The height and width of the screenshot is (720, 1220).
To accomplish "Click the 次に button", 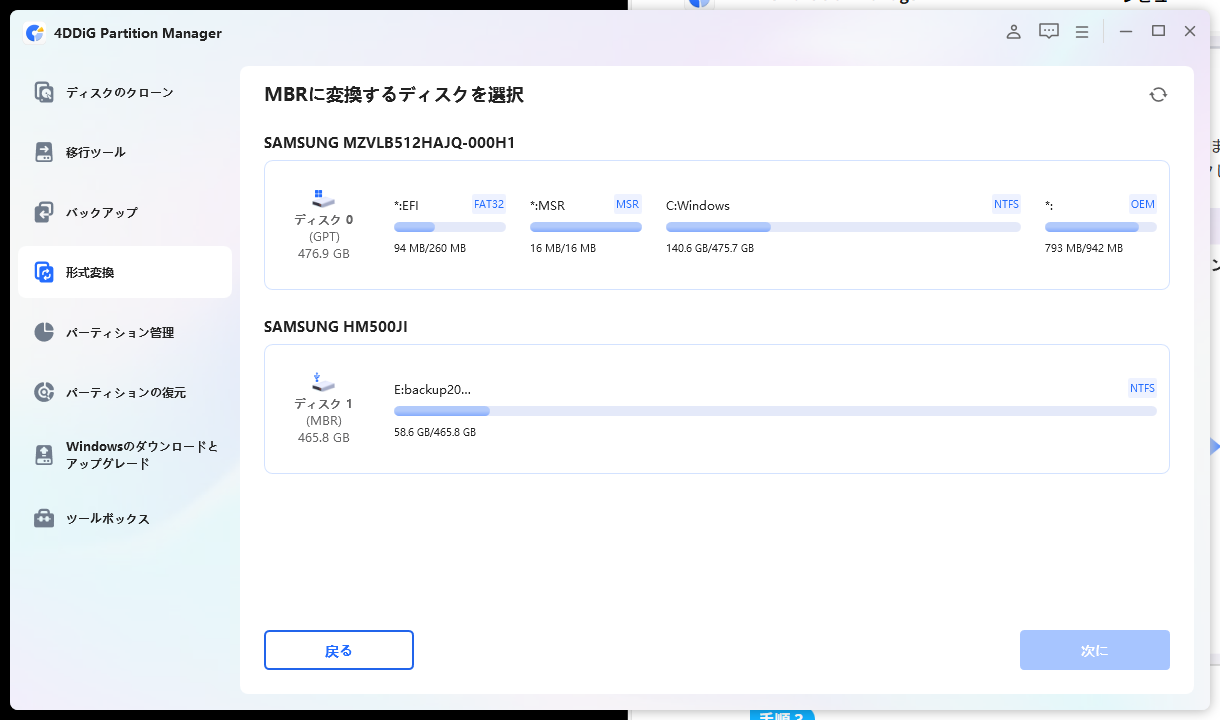I will click(1095, 650).
